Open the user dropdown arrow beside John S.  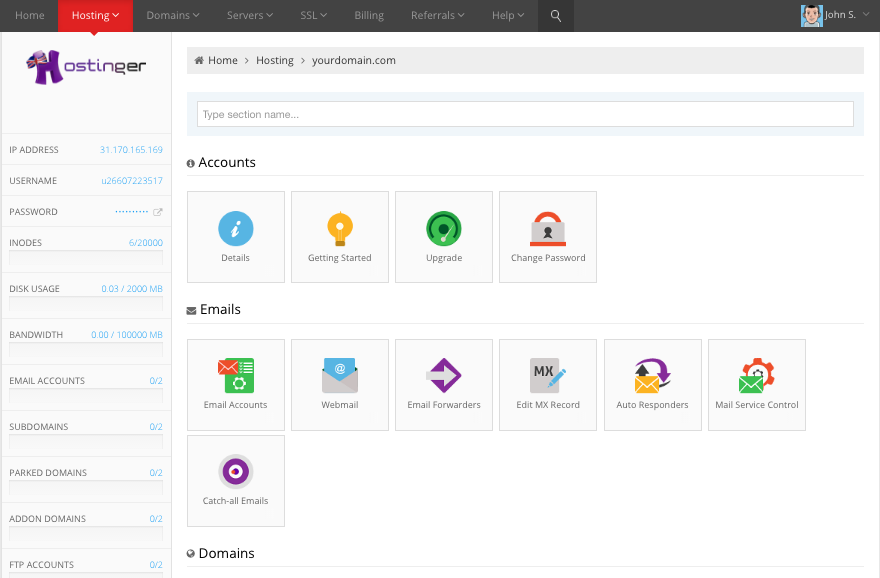[866, 15]
